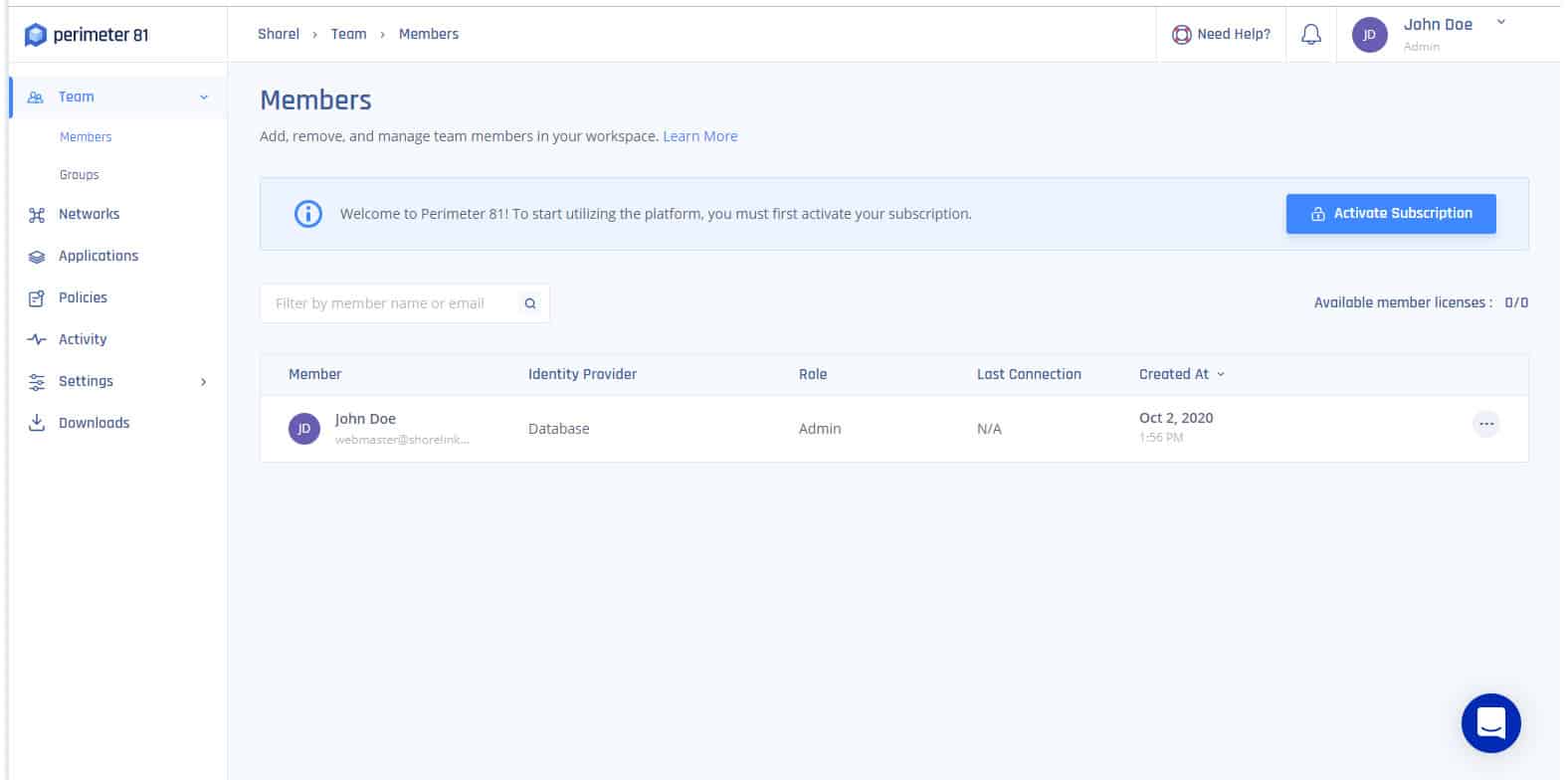Click the Networks icon in sidebar
The width and height of the screenshot is (1568, 780).
tap(37, 215)
